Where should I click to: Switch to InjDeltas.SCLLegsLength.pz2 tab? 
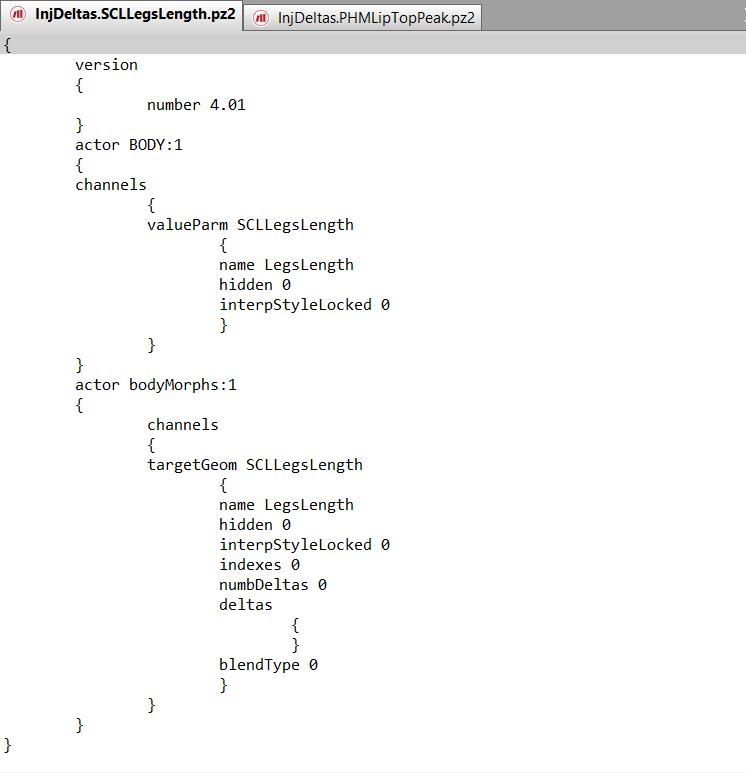[x=121, y=15]
